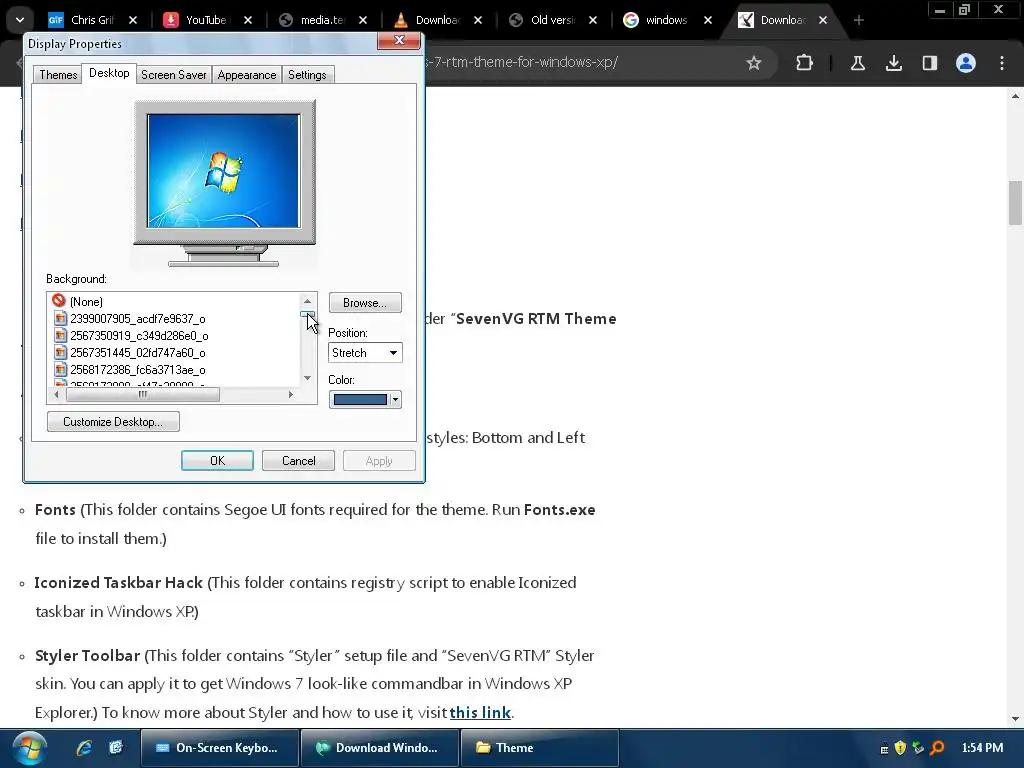Close the Display Properties dialog
This screenshot has width=1024, height=768.
(x=400, y=40)
